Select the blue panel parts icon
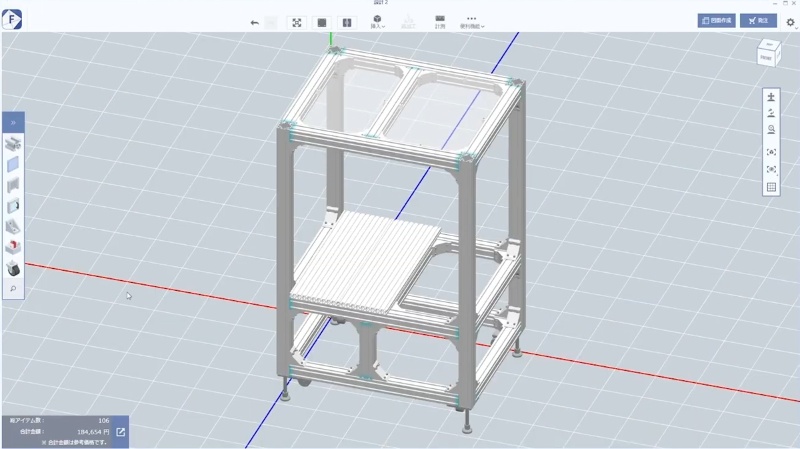The width and height of the screenshot is (800, 449). click(14, 164)
